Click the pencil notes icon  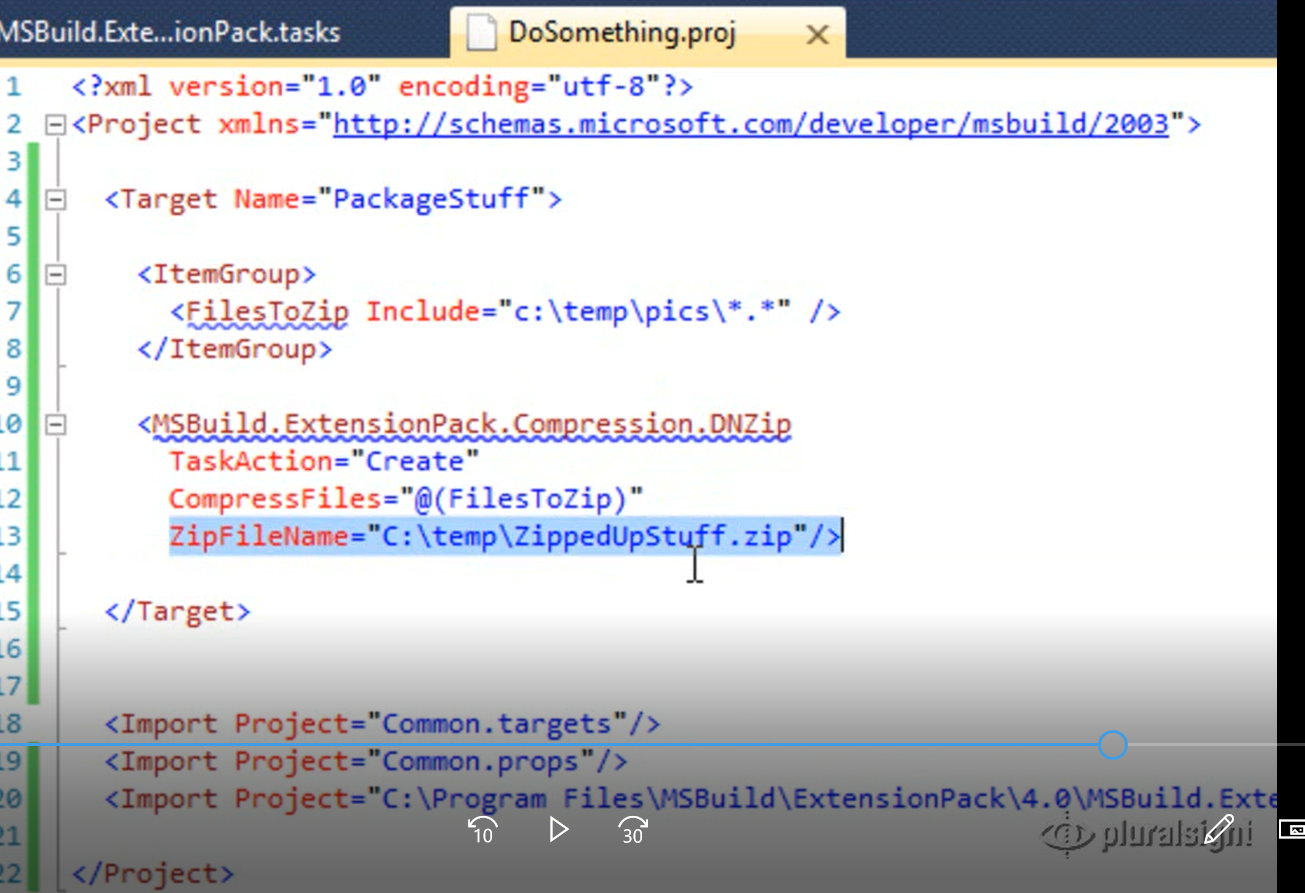pos(1219,829)
